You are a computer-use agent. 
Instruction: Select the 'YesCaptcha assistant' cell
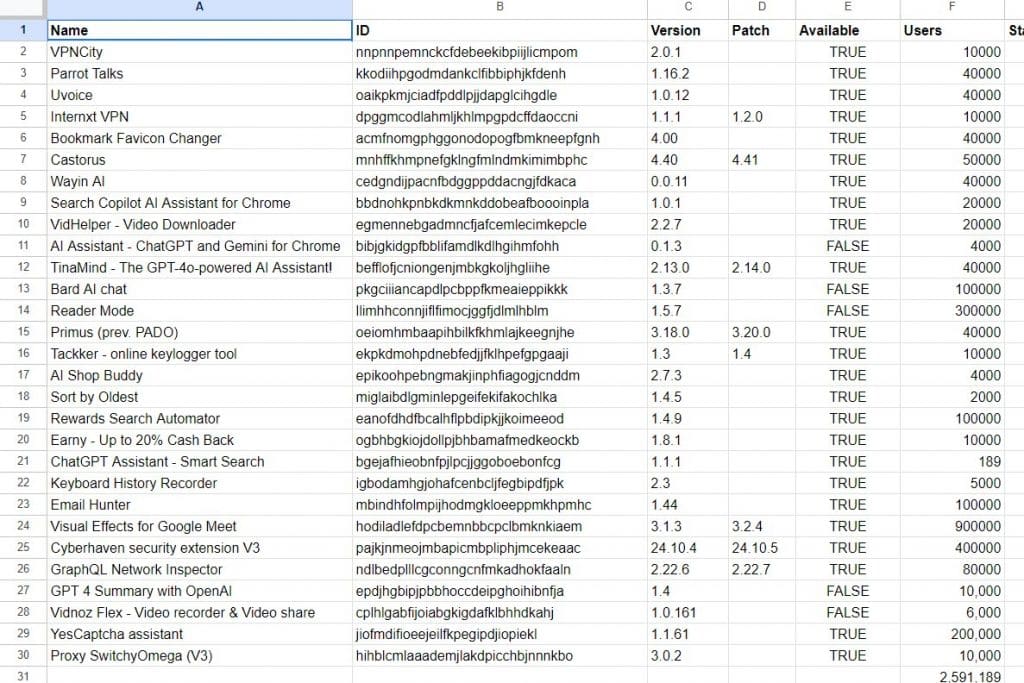tap(199, 633)
